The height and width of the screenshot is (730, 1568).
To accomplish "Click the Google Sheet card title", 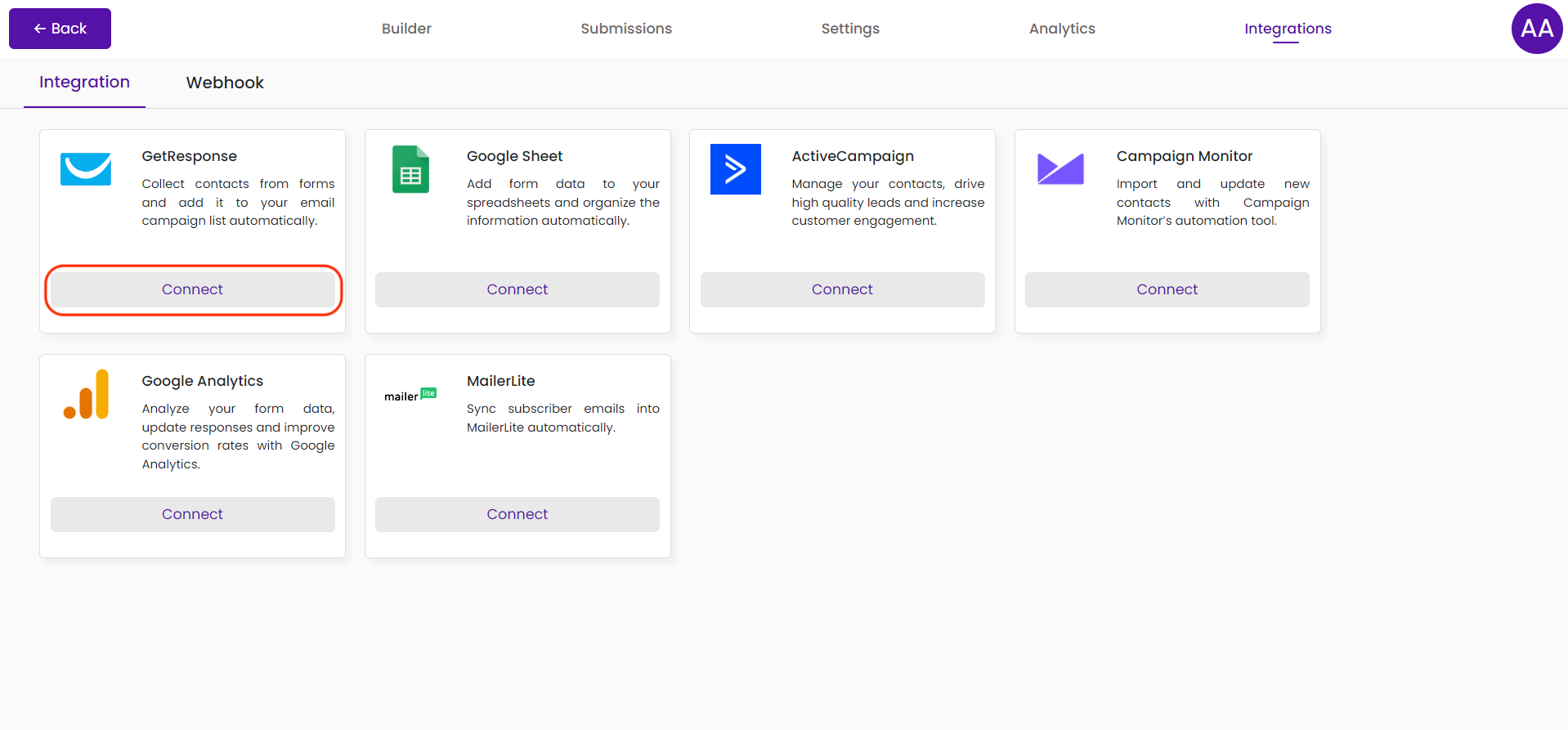I will tap(515, 156).
